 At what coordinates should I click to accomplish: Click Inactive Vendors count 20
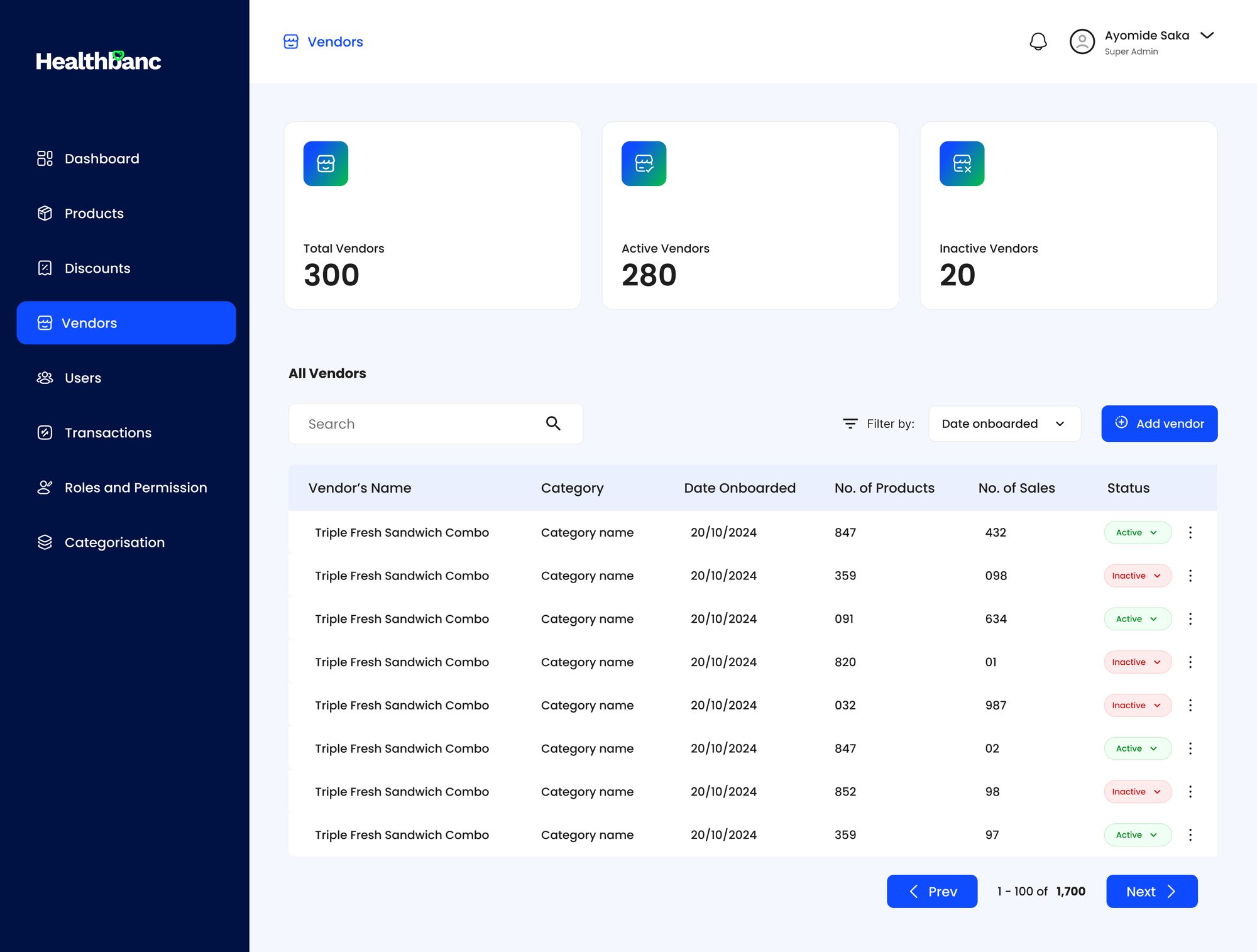point(957,275)
